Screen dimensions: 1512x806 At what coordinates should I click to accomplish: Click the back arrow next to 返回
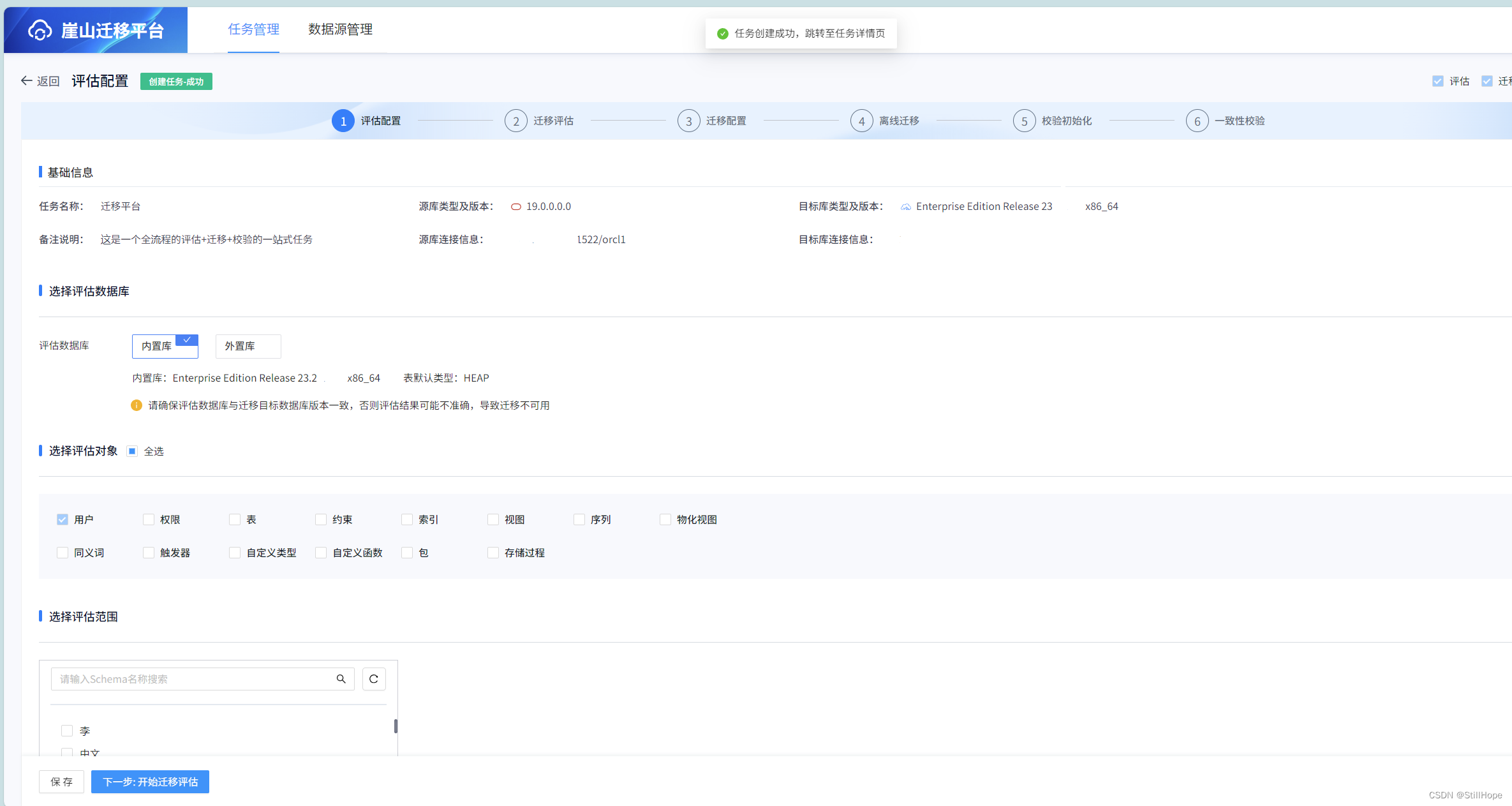point(26,80)
